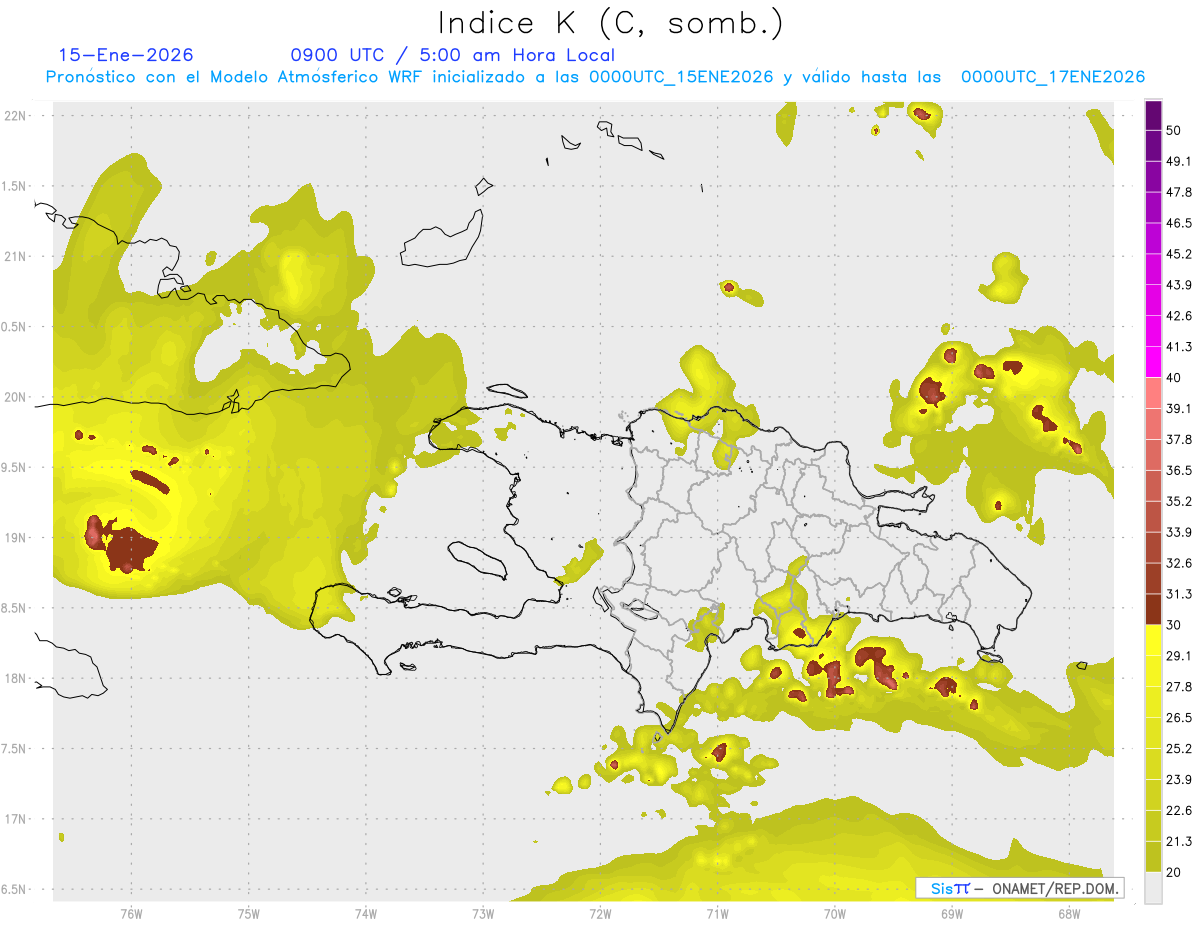
Task: Click the '71W' longitude label
Action: pos(717,914)
